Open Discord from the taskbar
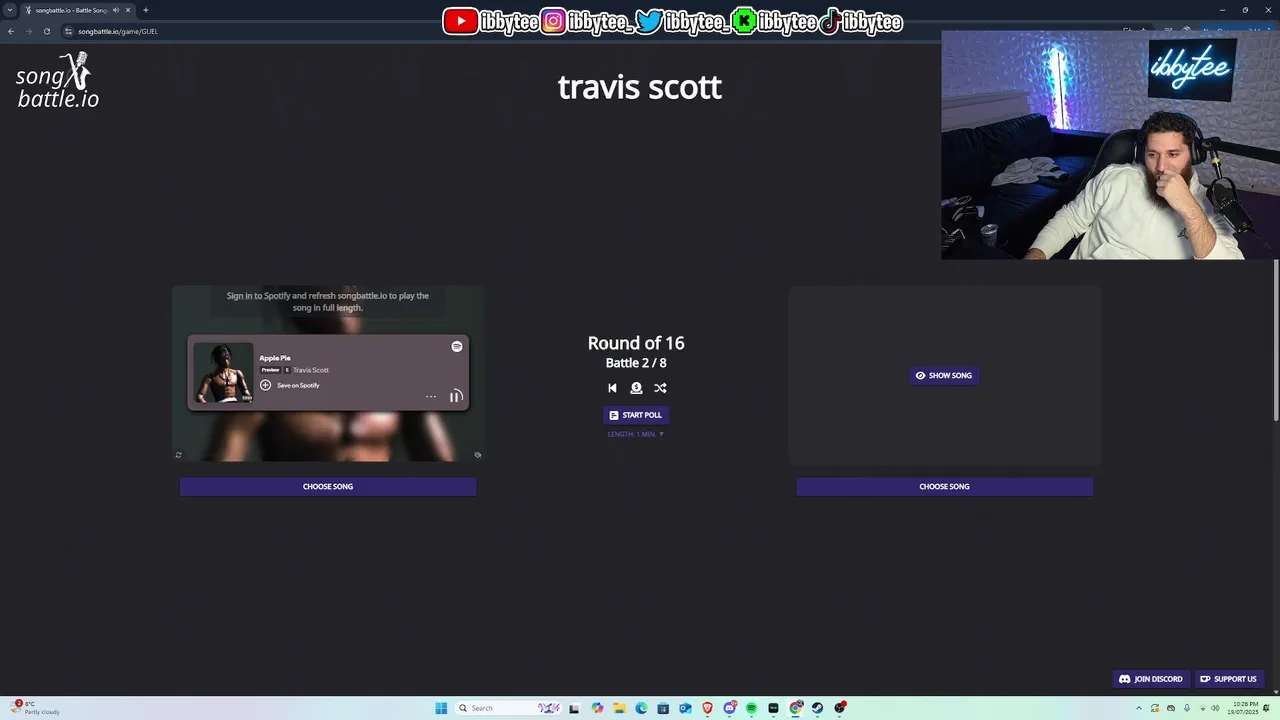Viewport: 1280px width, 720px height. pyautogui.click(x=730, y=708)
